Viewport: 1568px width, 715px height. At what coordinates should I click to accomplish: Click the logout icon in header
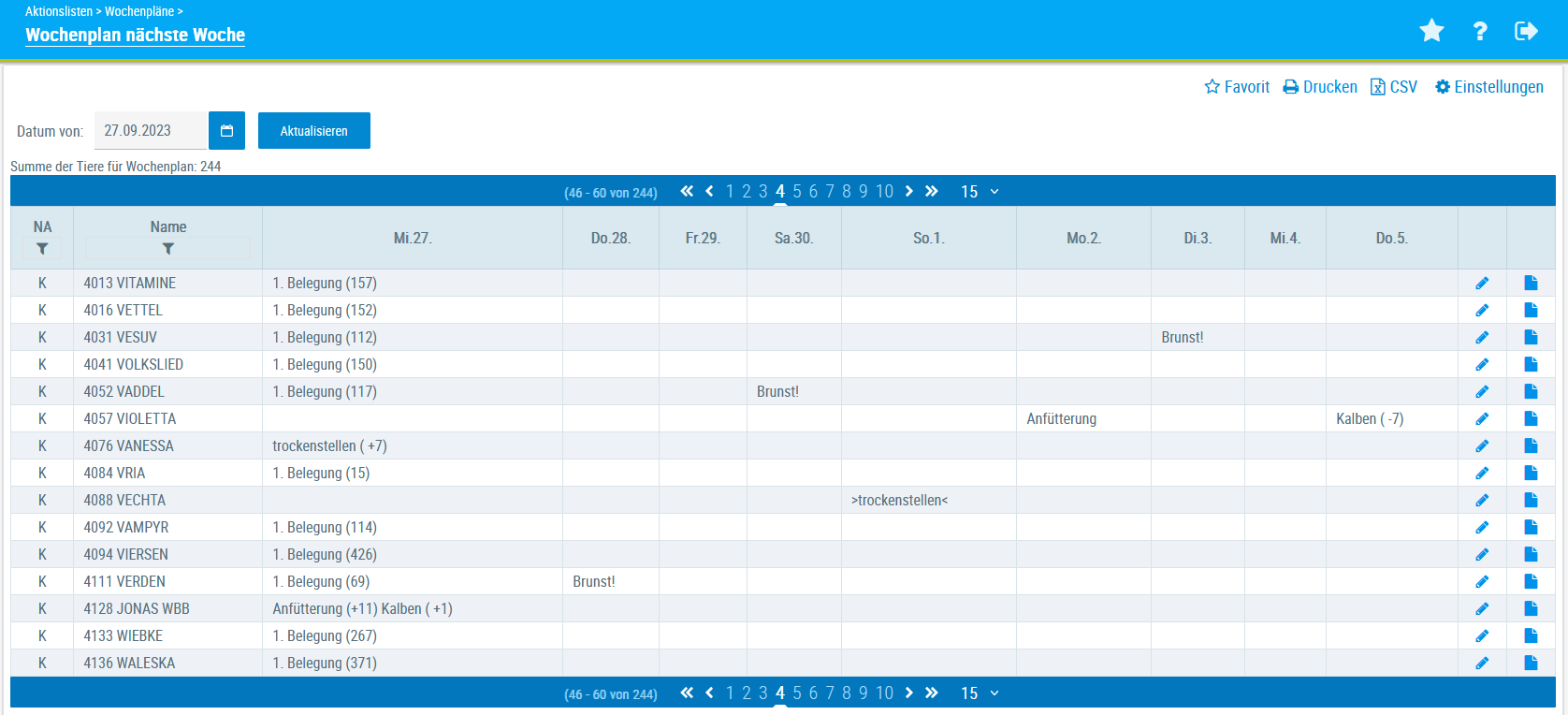pos(1526,31)
